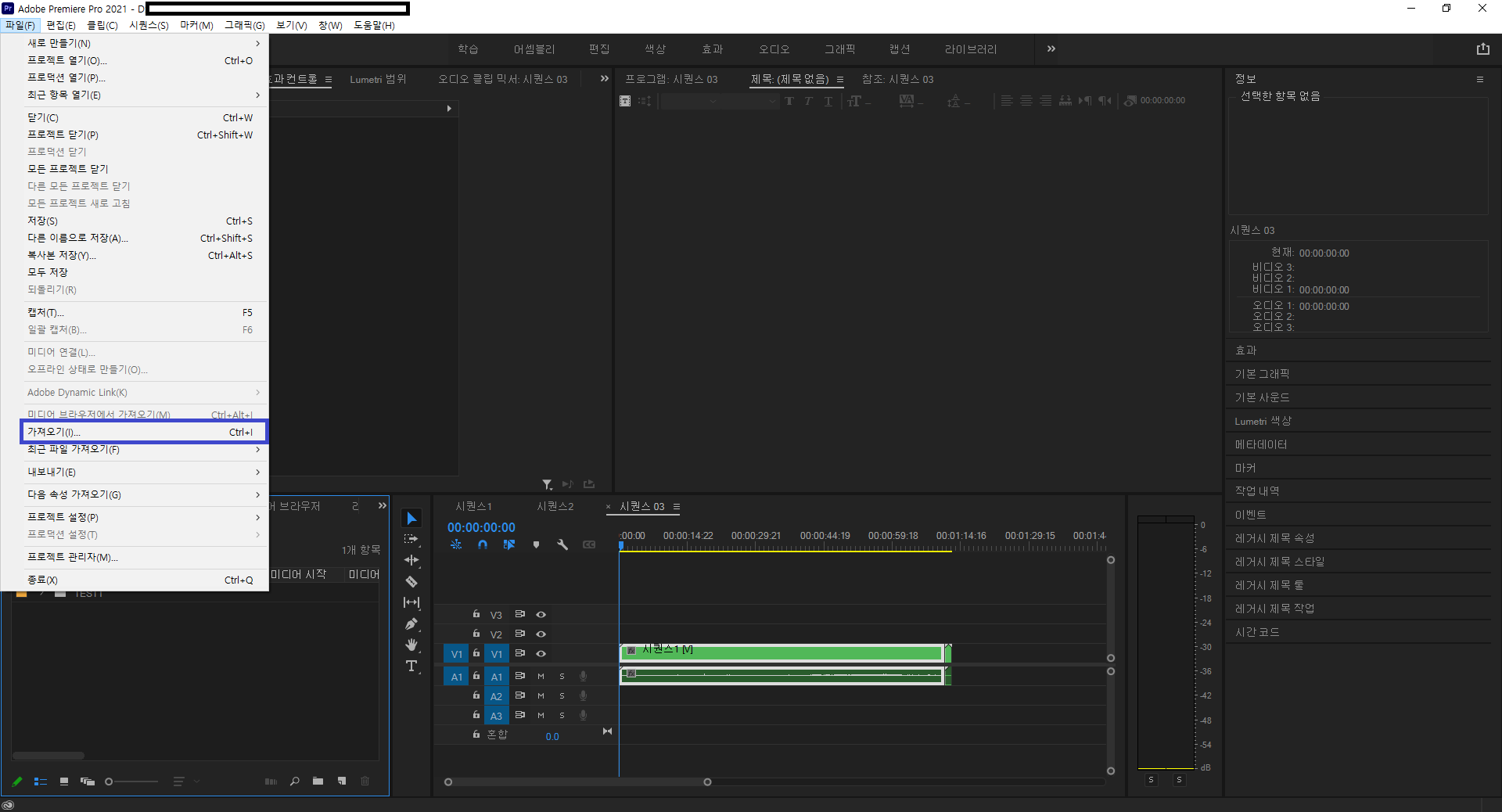
Task: Solo audio track A2
Action: [x=562, y=695]
